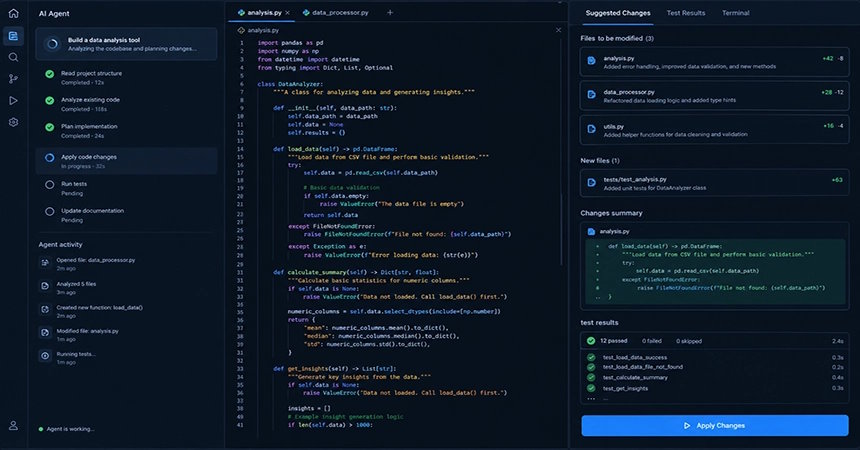
Task: Open the Search icon in sidebar
Action: (x=13, y=57)
